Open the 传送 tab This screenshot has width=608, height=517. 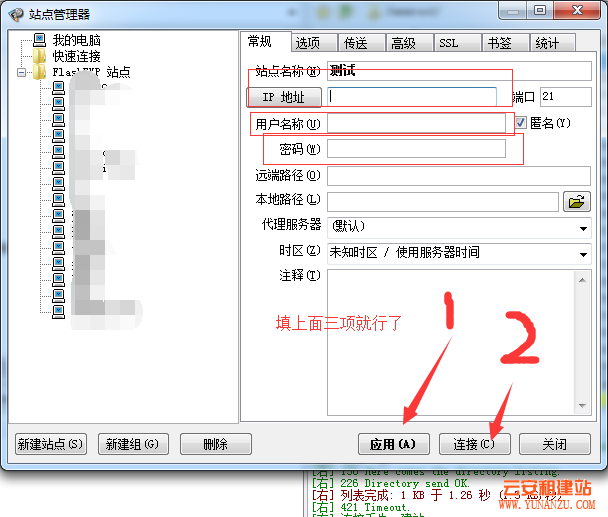(x=362, y=43)
